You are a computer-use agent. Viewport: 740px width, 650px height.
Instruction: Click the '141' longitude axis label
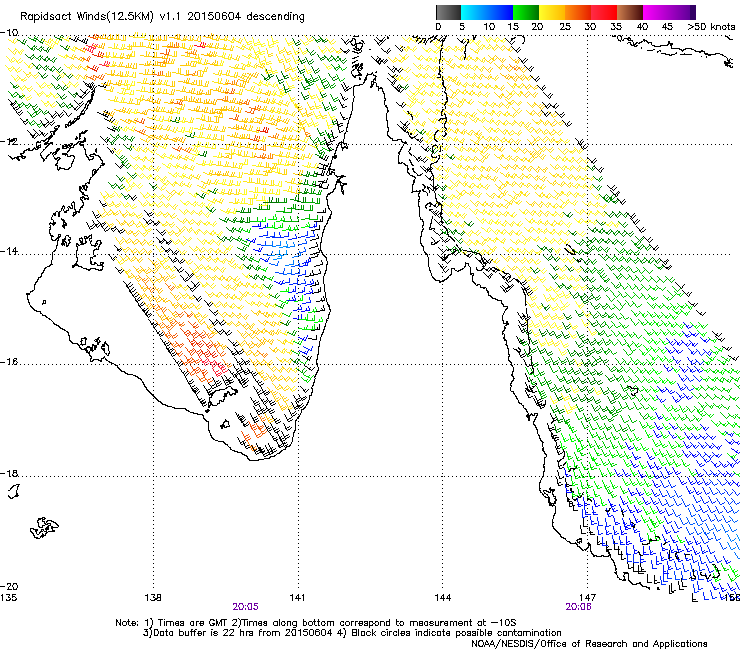click(x=297, y=598)
